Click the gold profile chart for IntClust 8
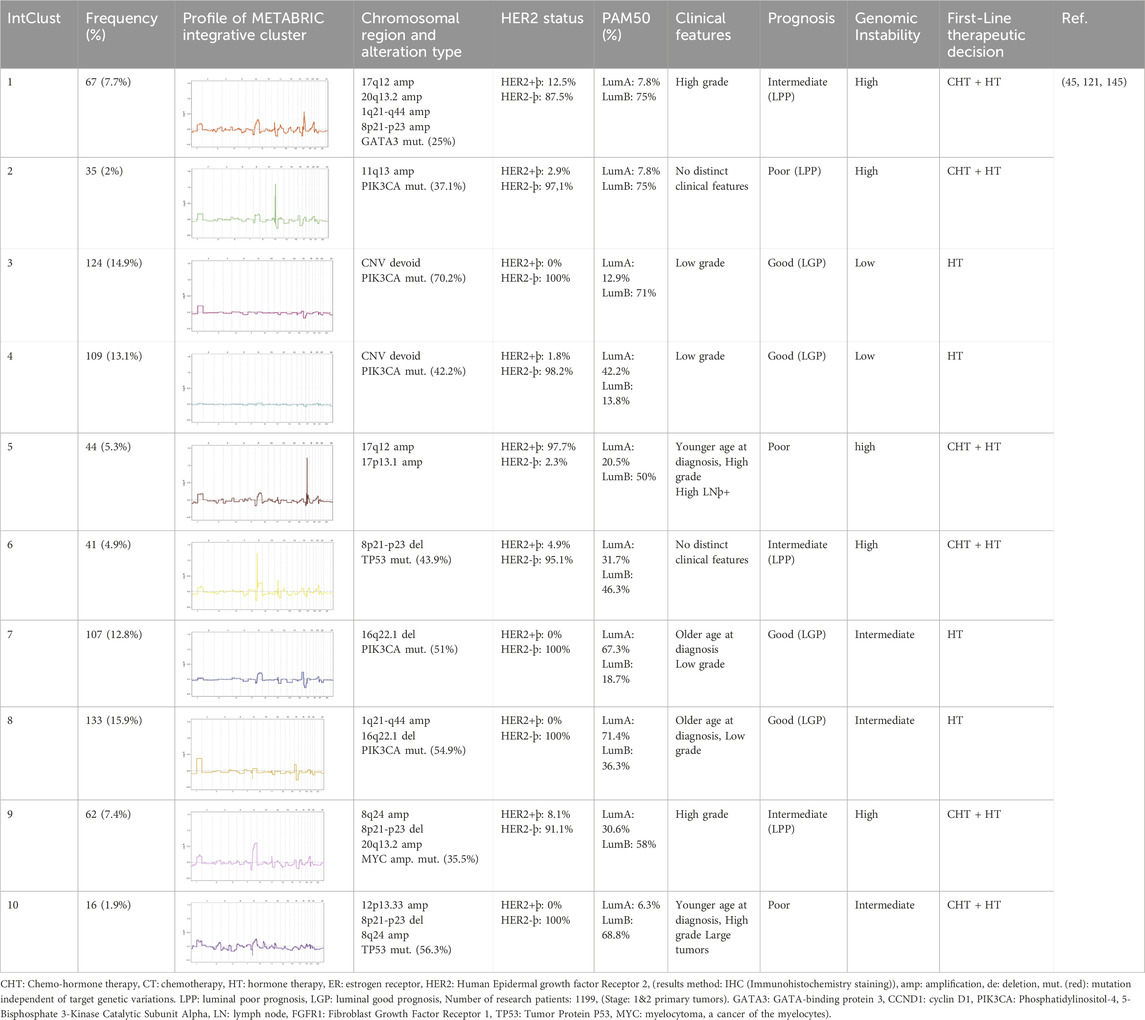This screenshot has width=1145, height=1020. pyautogui.click(x=253, y=754)
